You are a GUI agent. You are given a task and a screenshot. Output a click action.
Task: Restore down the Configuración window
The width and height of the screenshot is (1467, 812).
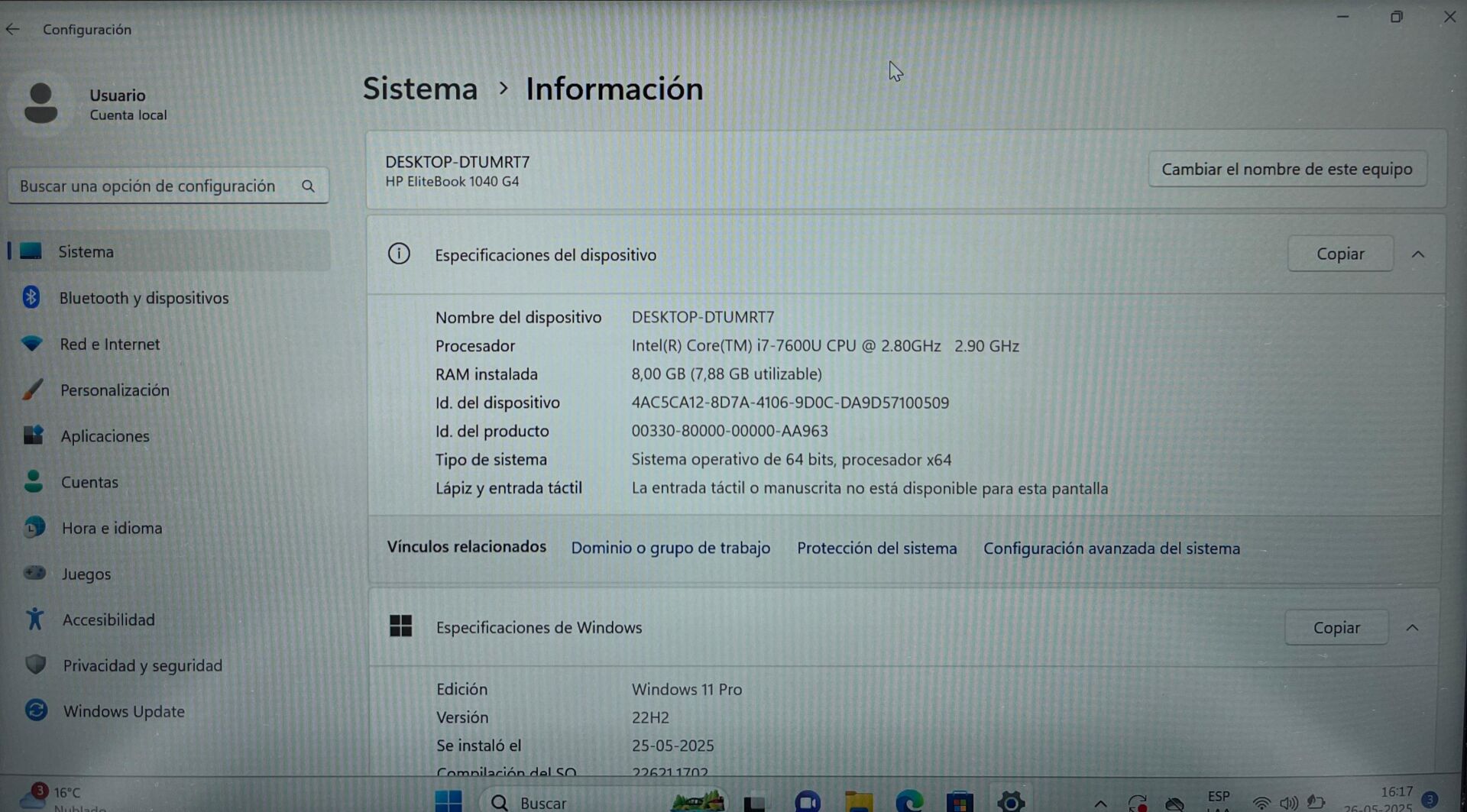click(1397, 17)
